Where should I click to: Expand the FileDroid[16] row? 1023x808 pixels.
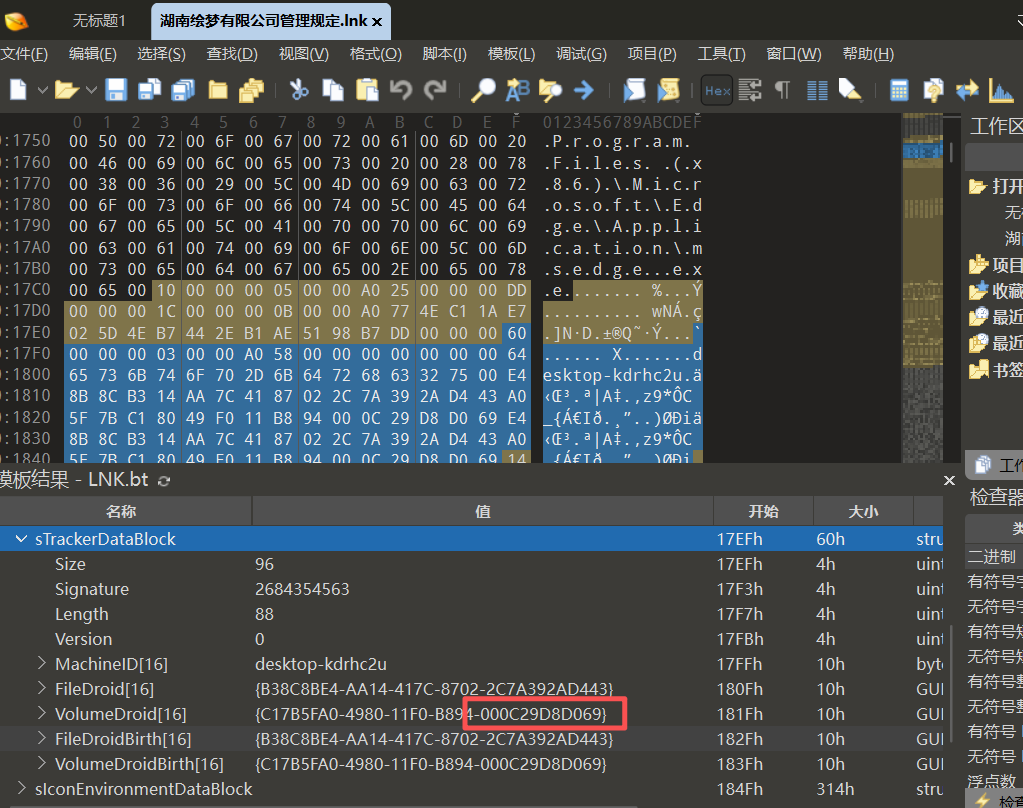(x=42, y=689)
